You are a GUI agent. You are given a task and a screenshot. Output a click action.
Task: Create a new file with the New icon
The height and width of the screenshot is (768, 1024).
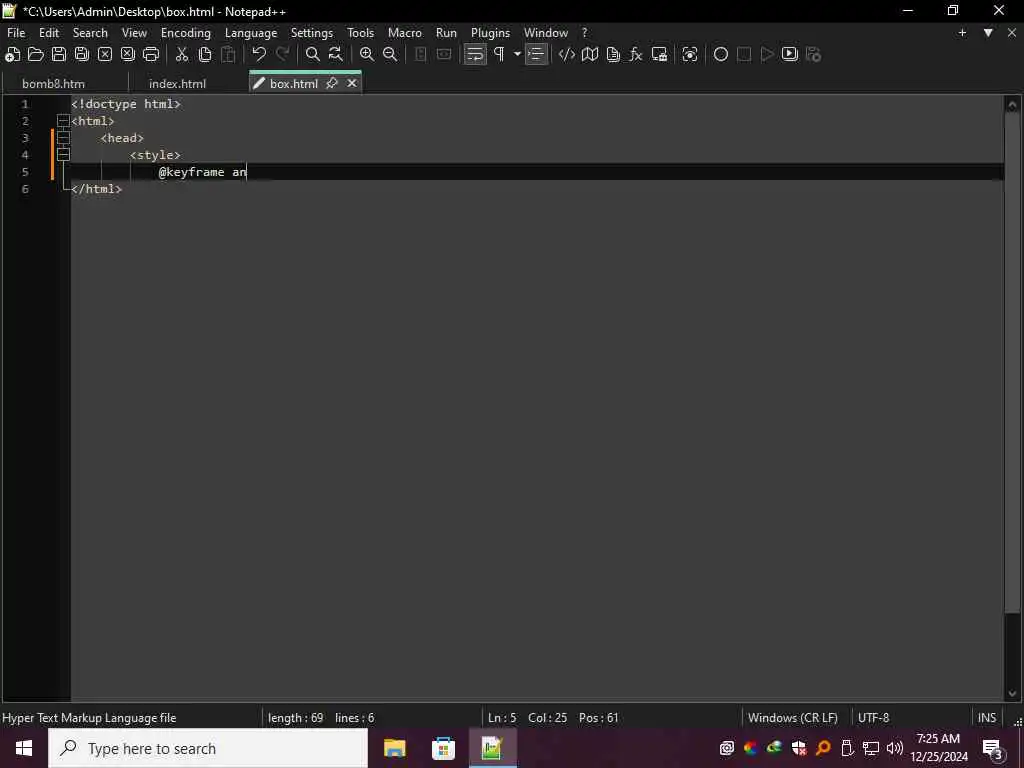12,55
